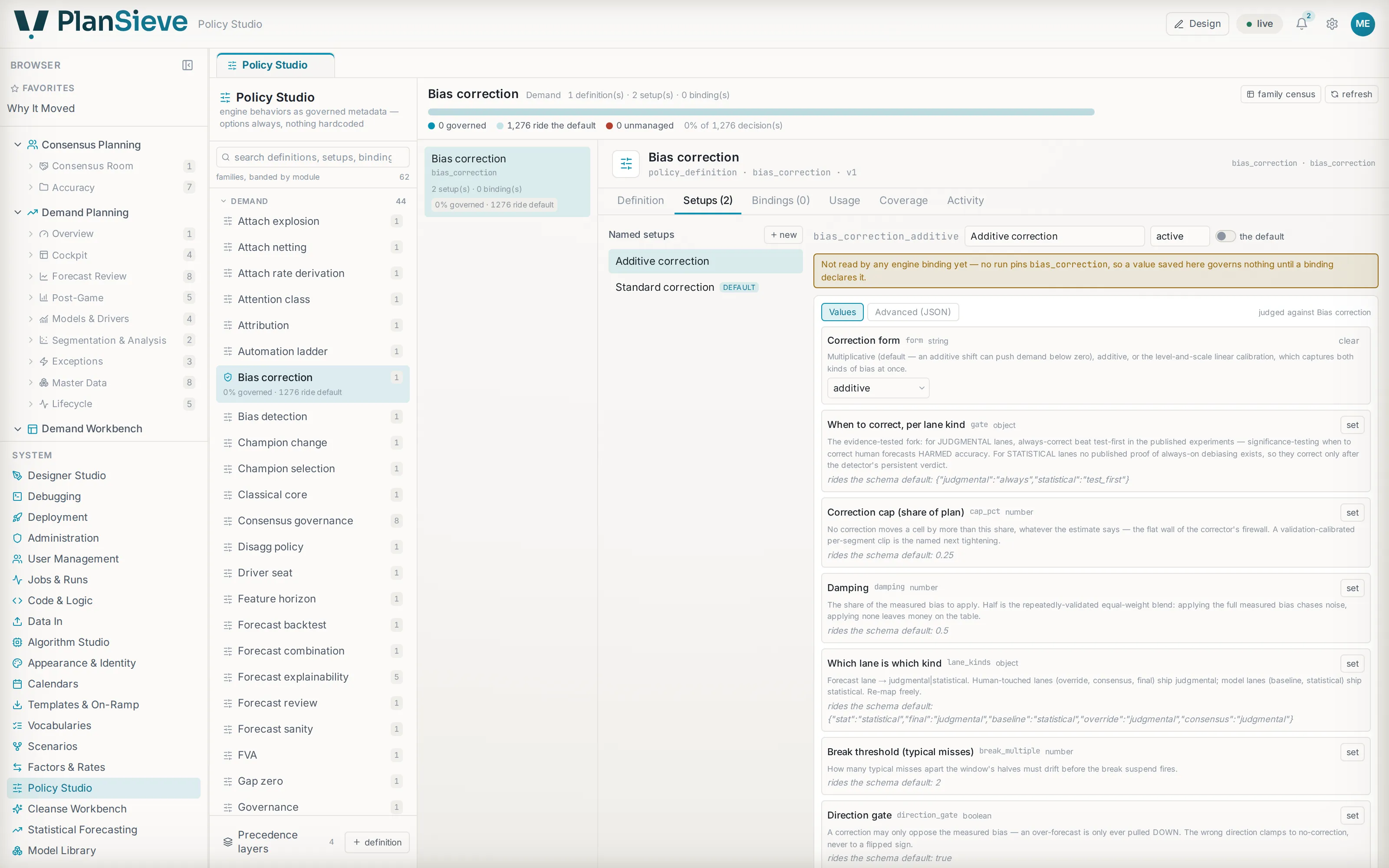1389x868 pixels.
Task: Open the Correction form 'additive' dropdown
Action: point(878,388)
